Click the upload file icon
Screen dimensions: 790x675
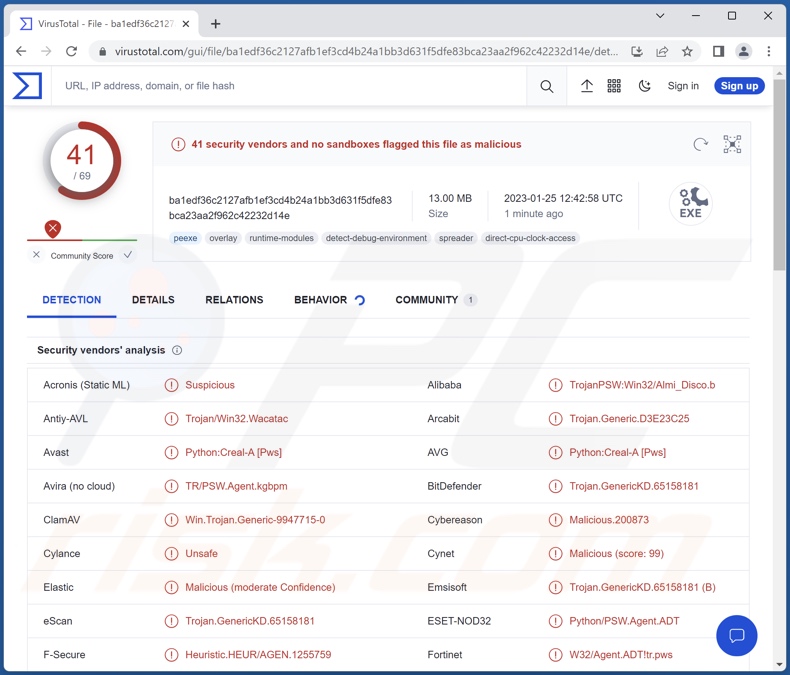586,86
